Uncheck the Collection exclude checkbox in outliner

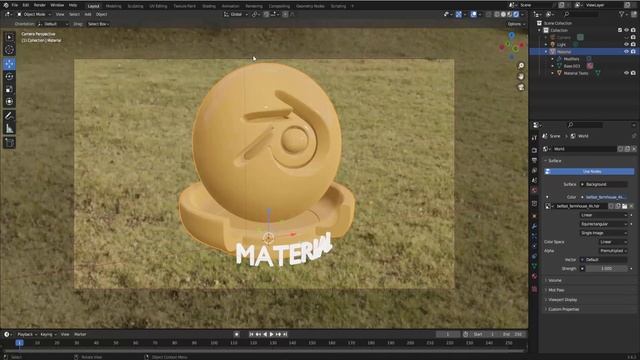pos(620,30)
